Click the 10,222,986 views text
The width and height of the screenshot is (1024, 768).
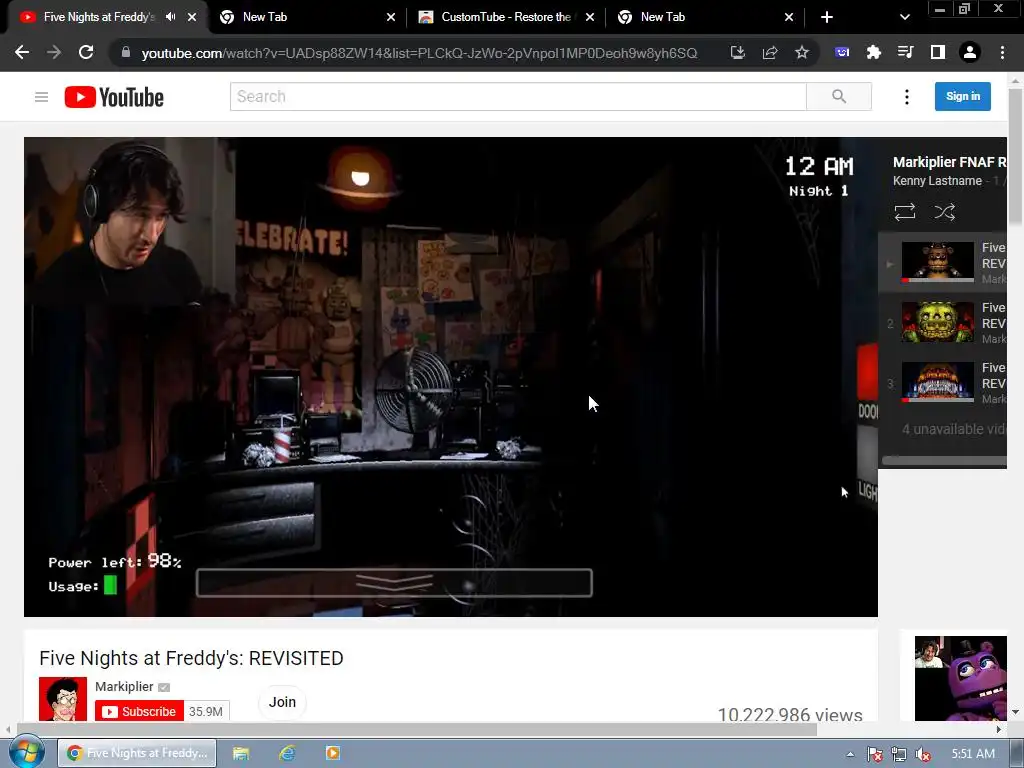(x=790, y=714)
